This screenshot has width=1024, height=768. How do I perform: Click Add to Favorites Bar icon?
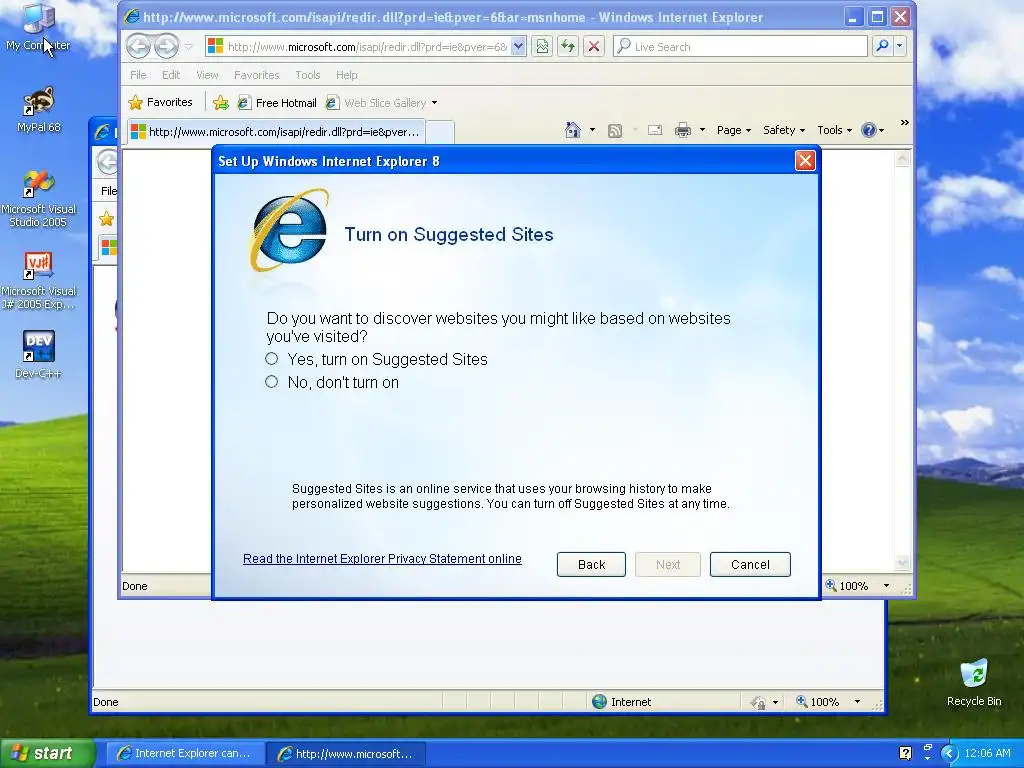(221, 103)
